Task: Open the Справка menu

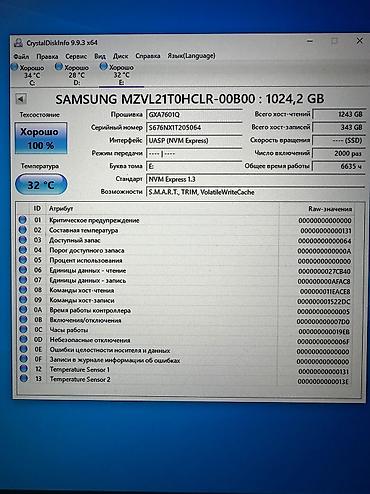Action: coord(148,56)
